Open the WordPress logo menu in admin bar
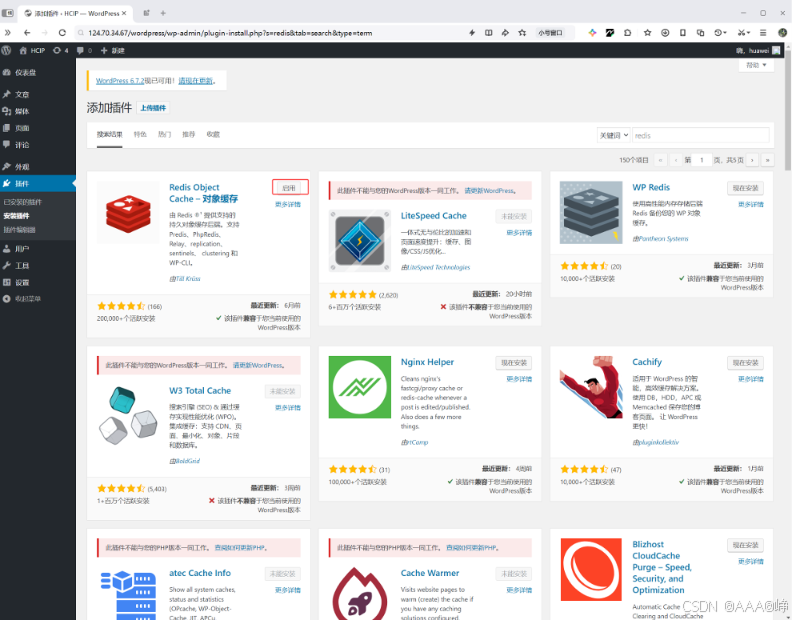Image resolution: width=792 pixels, height=620 pixels. [7, 51]
